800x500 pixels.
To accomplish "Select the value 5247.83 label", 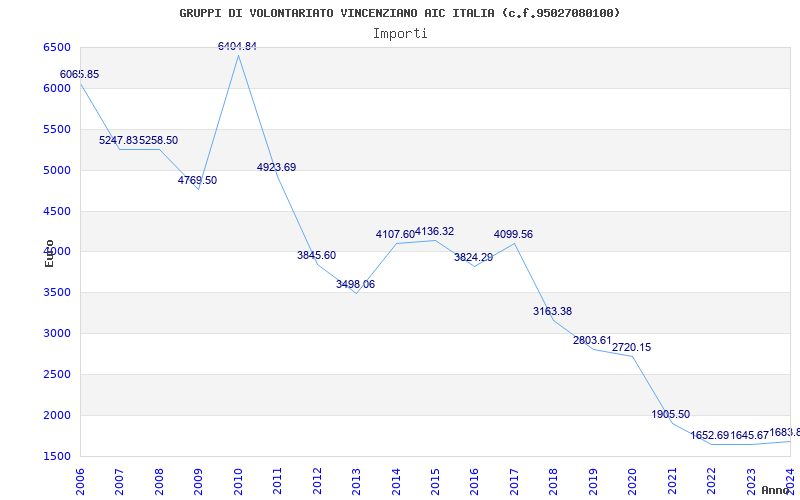I will coord(119,140).
